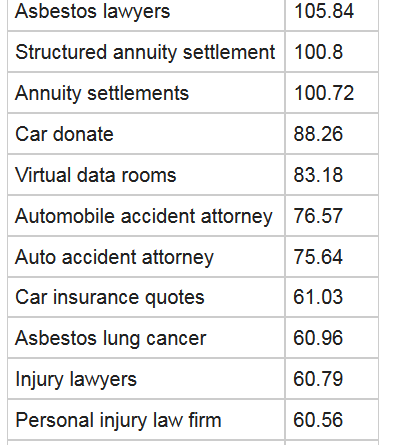This screenshot has width=394, height=445.
Task: Select the Injury lawyers keyword cell
Action: 146,379
